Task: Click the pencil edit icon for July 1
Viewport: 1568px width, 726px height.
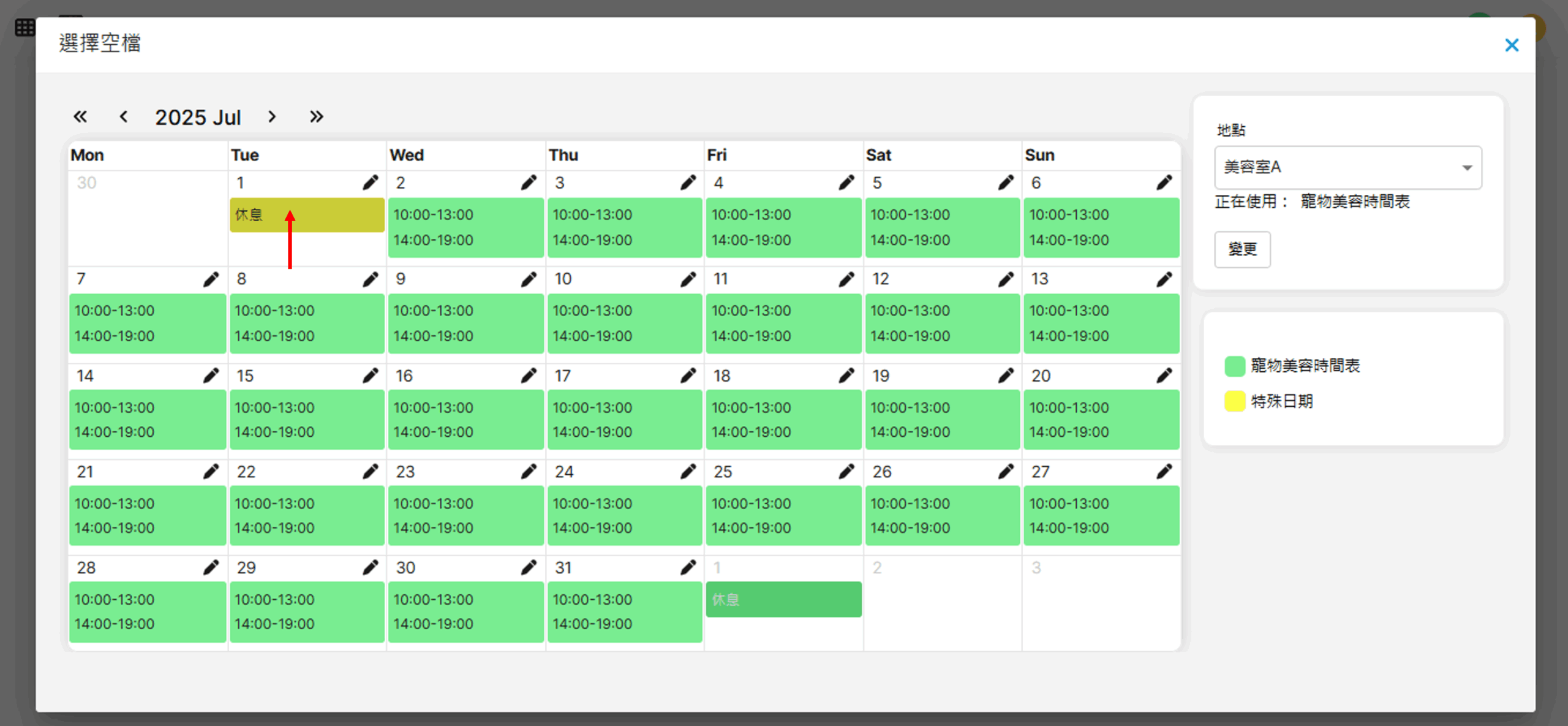Action: coord(370,183)
